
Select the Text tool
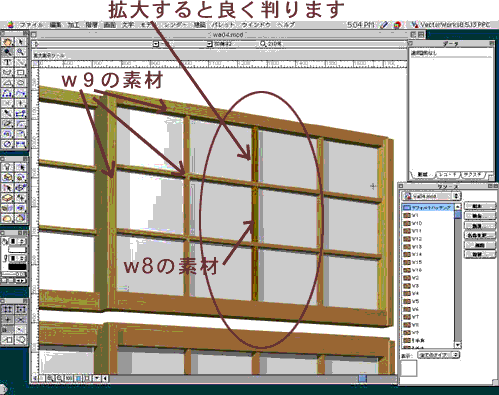point(8,62)
